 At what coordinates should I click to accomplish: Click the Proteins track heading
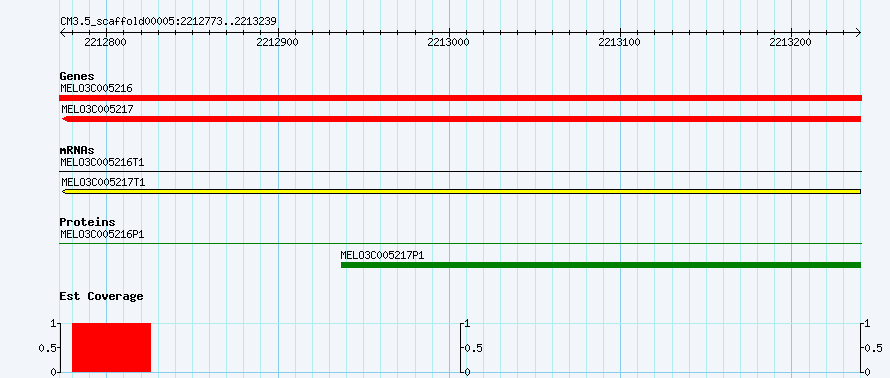87,222
